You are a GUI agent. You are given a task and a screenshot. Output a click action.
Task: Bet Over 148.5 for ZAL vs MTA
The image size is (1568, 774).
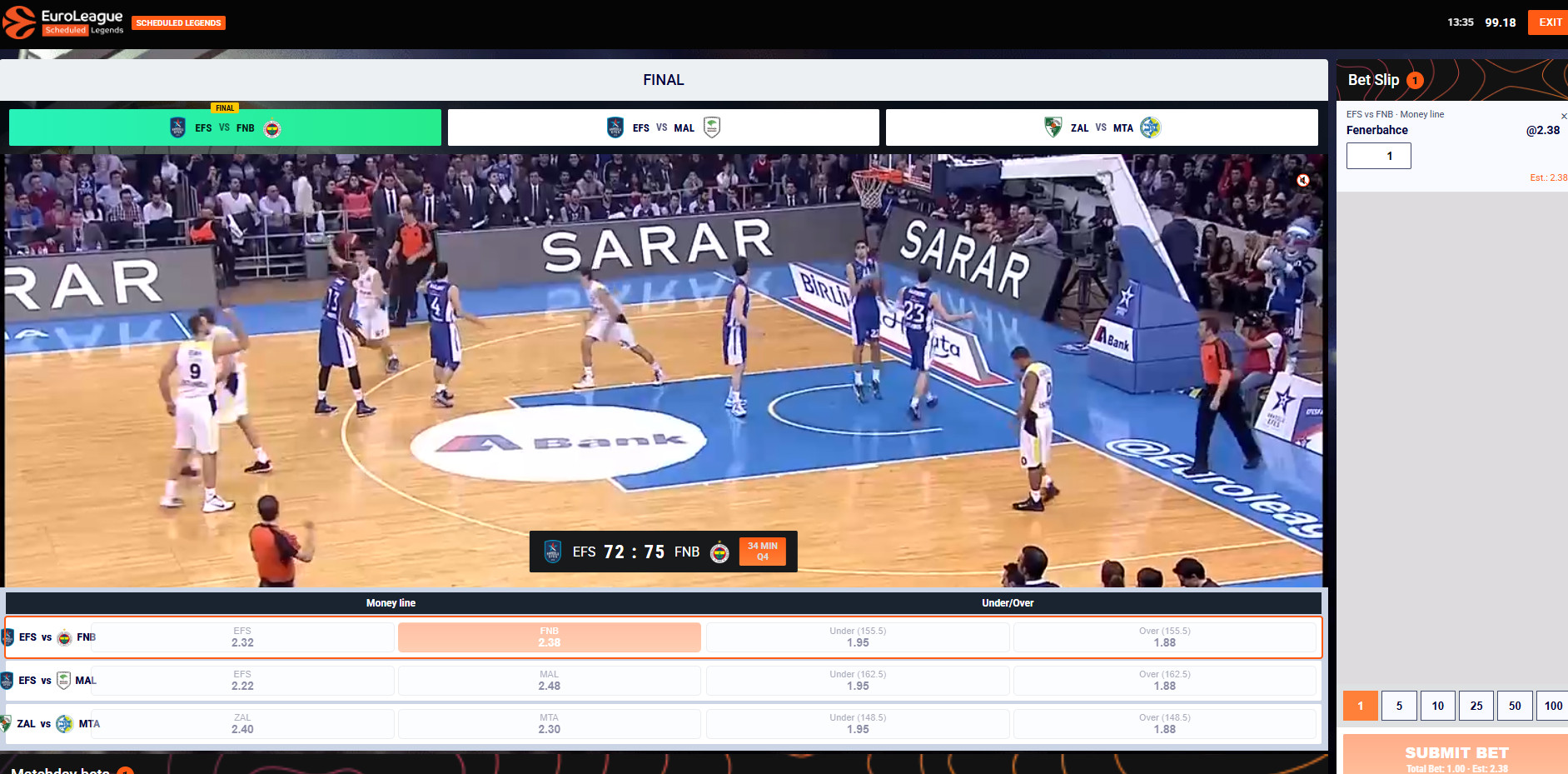point(1165,724)
